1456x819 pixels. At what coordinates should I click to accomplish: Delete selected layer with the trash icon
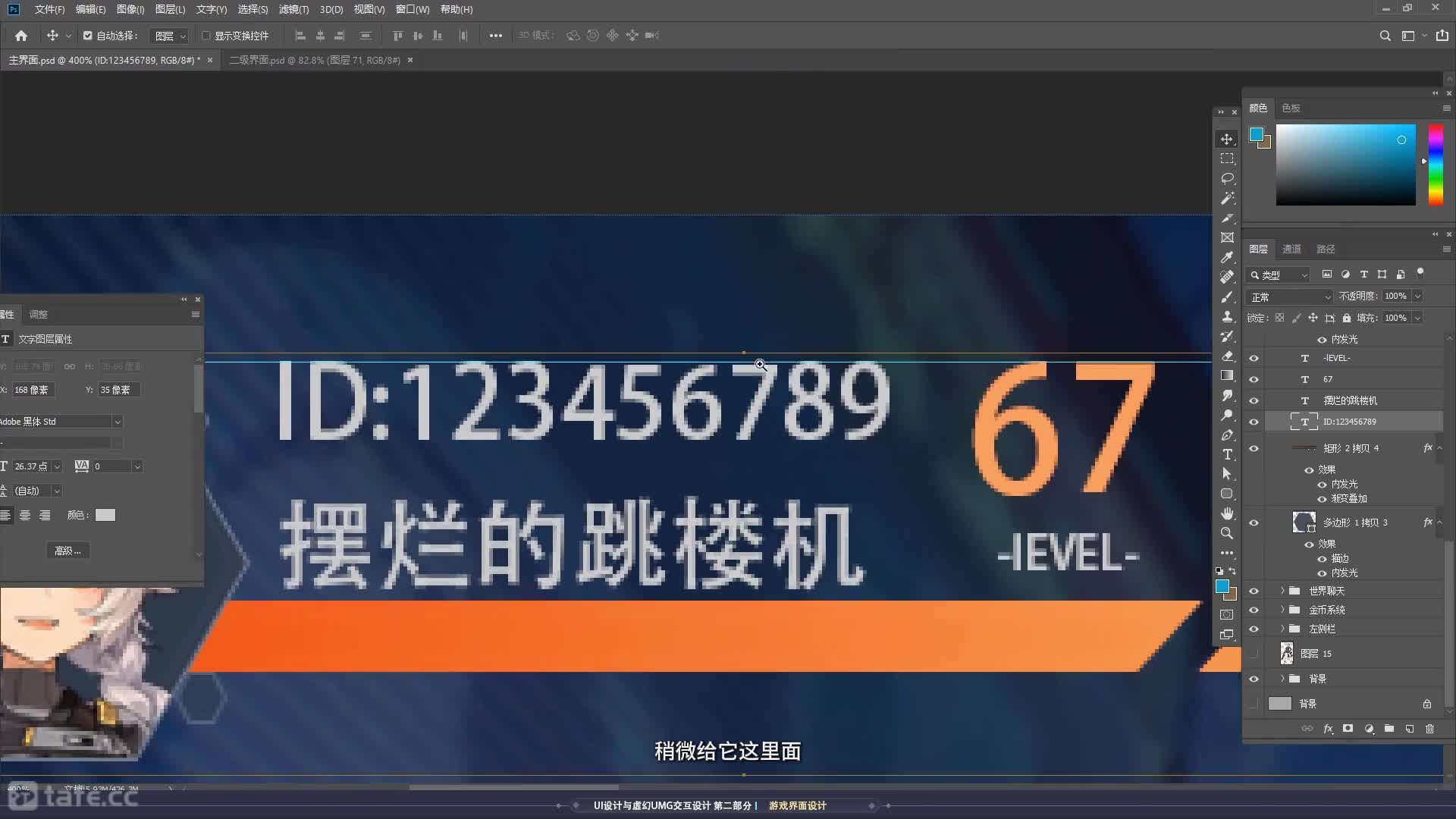[1430, 729]
